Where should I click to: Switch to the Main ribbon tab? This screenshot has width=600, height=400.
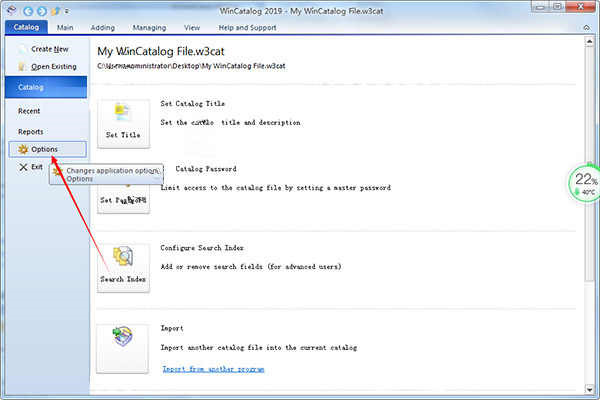[x=65, y=28]
